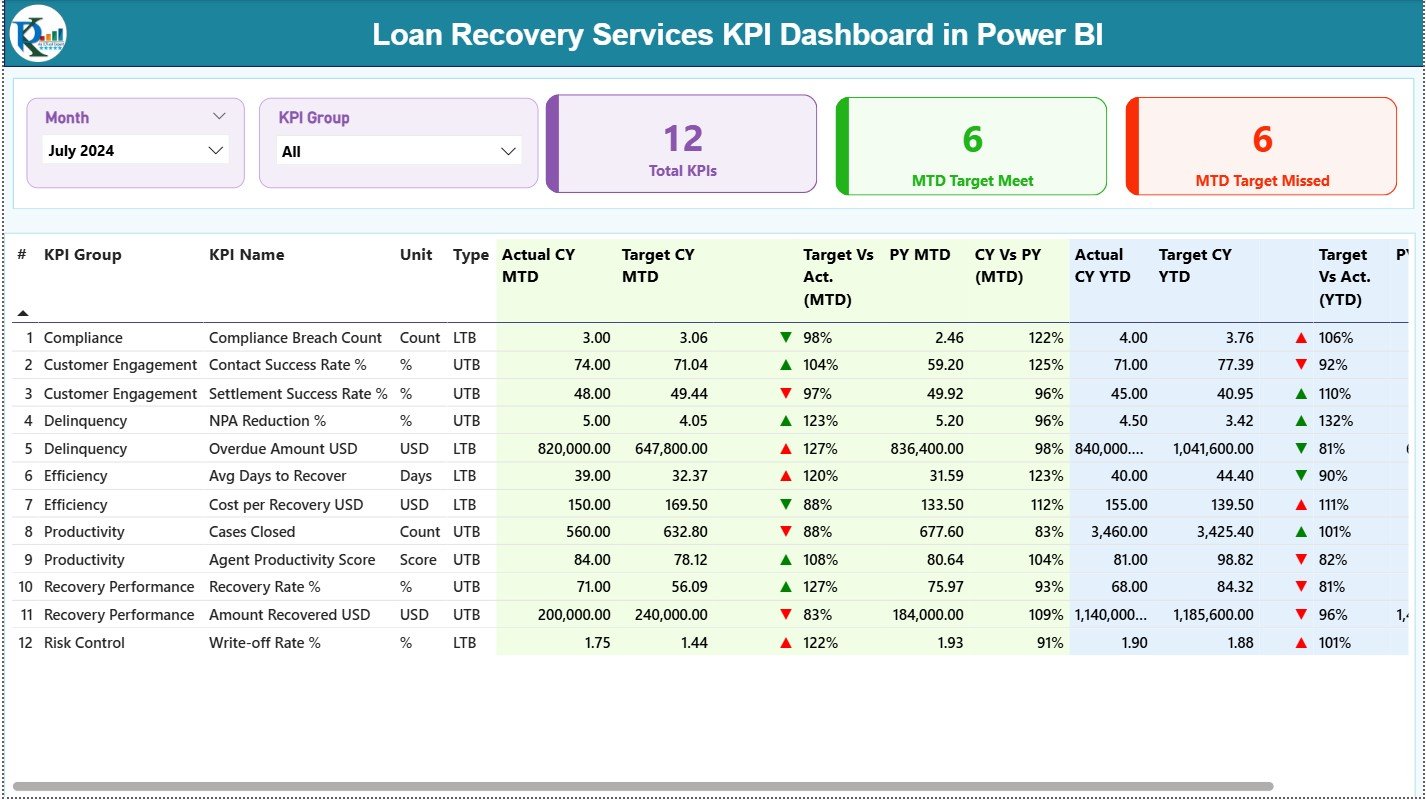Click the sort triangle under the # column
1426x800 pixels.
(22, 311)
